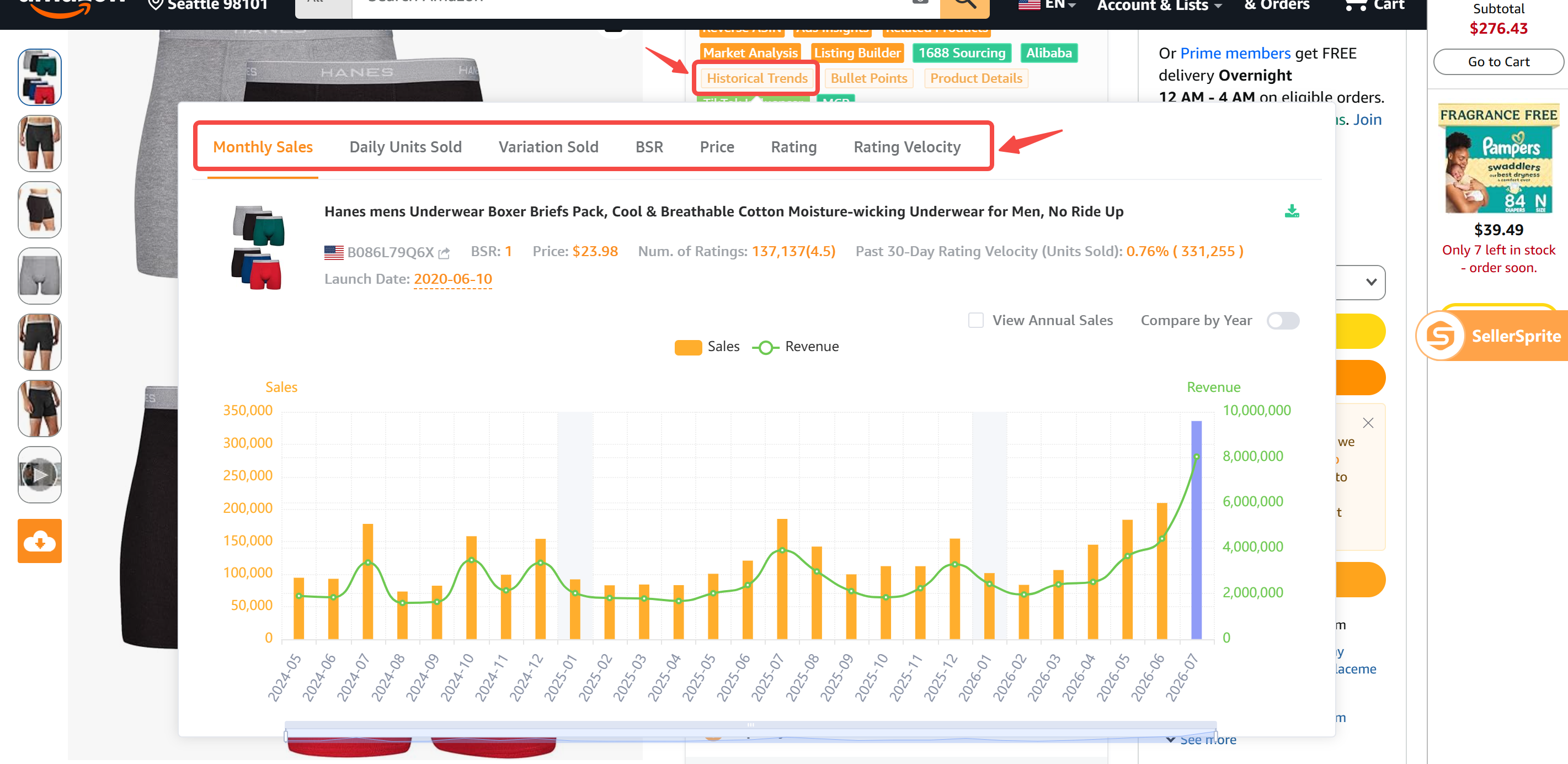Switch to the Price tab
The image size is (1568, 764).
click(x=717, y=147)
